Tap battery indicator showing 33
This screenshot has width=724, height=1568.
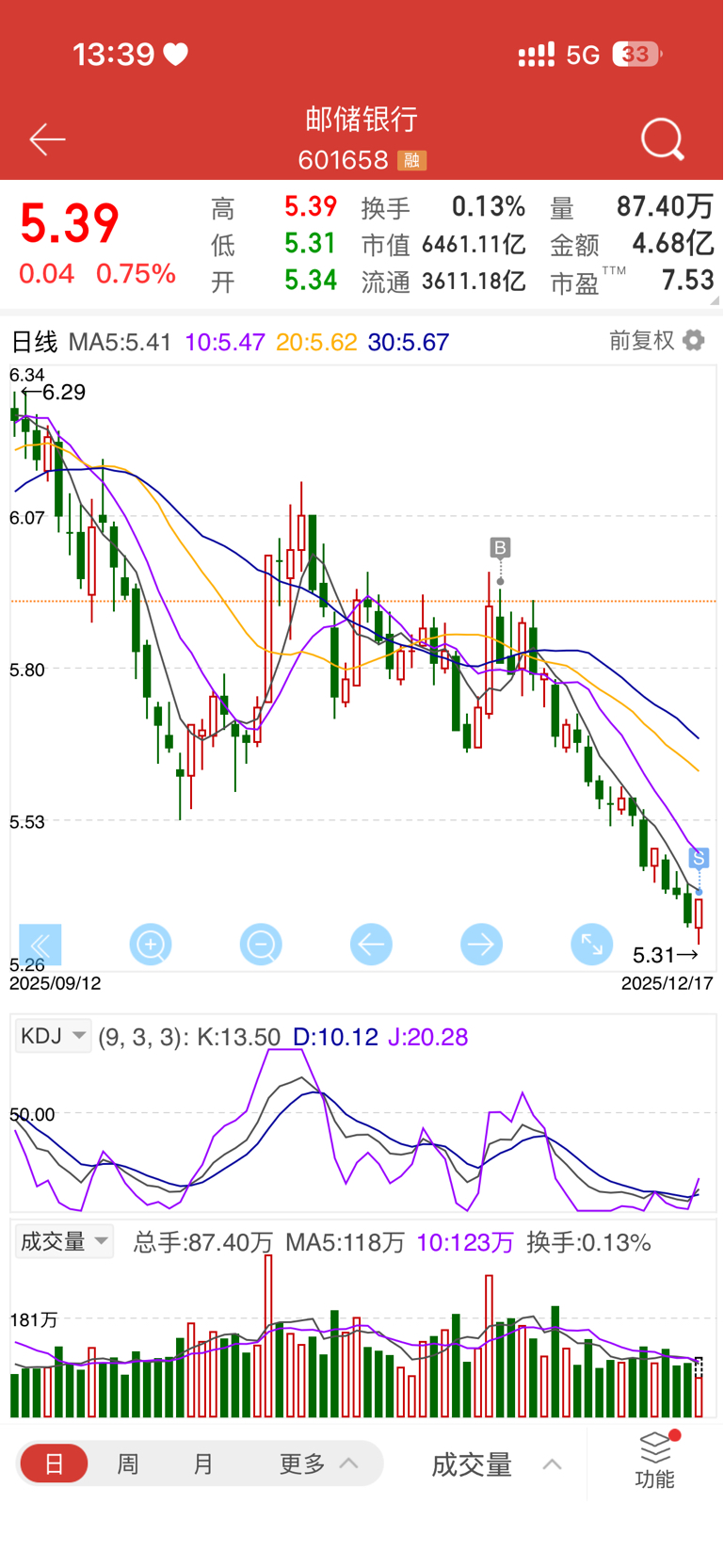pyautogui.click(x=636, y=55)
